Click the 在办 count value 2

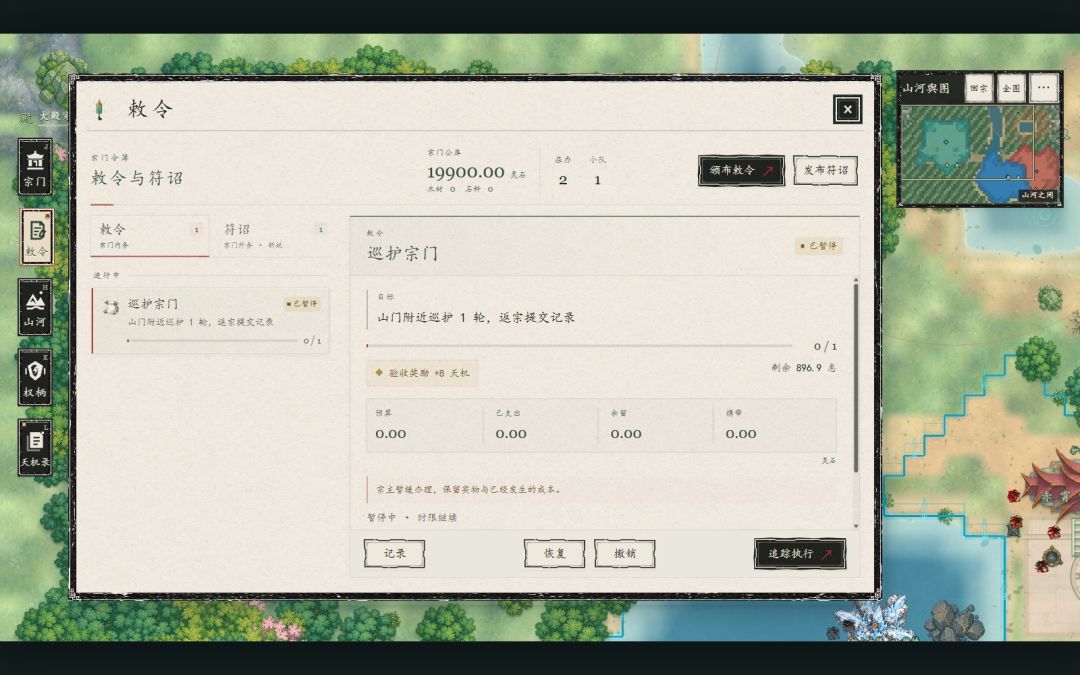click(x=563, y=180)
